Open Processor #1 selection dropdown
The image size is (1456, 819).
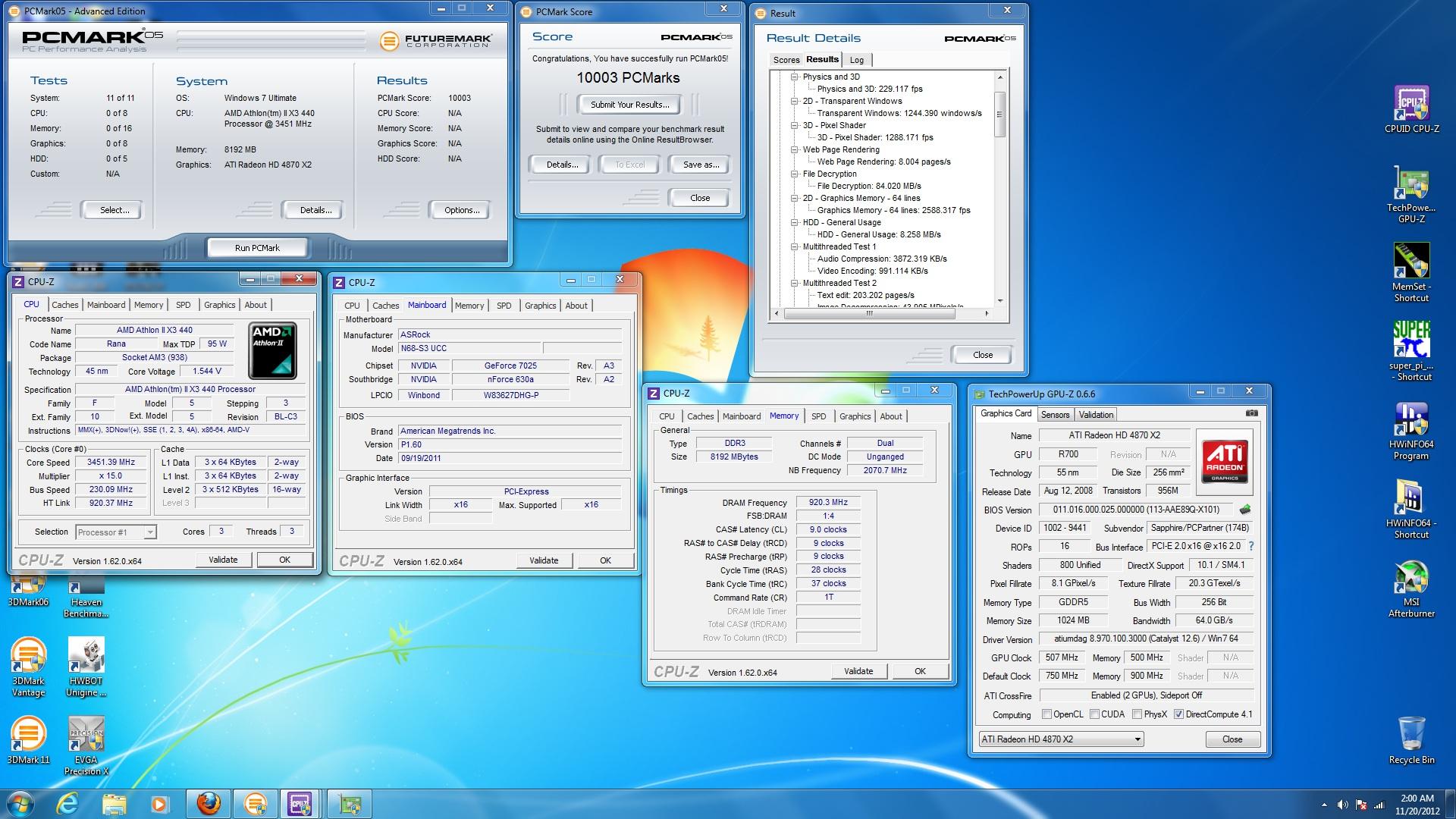tap(116, 532)
